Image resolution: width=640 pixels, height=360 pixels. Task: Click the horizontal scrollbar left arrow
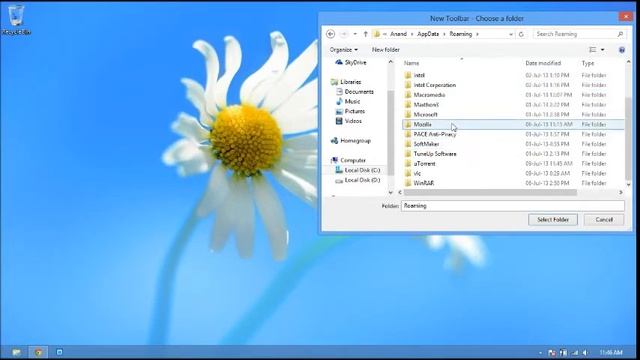(x=400, y=192)
